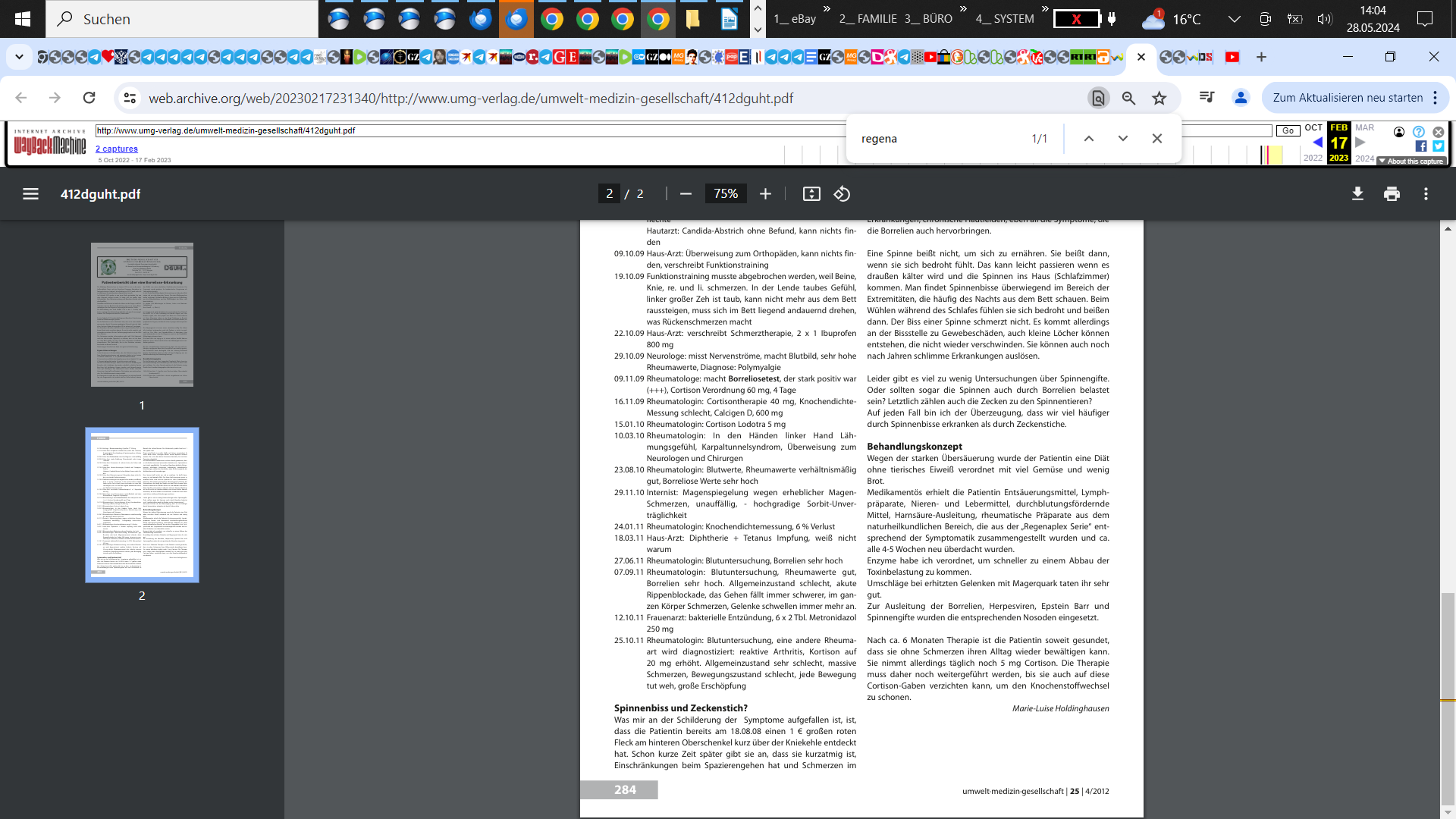Toggle Chrome media control button
This screenshot has height=819, width=1456.
click(x=1207, y=97)
